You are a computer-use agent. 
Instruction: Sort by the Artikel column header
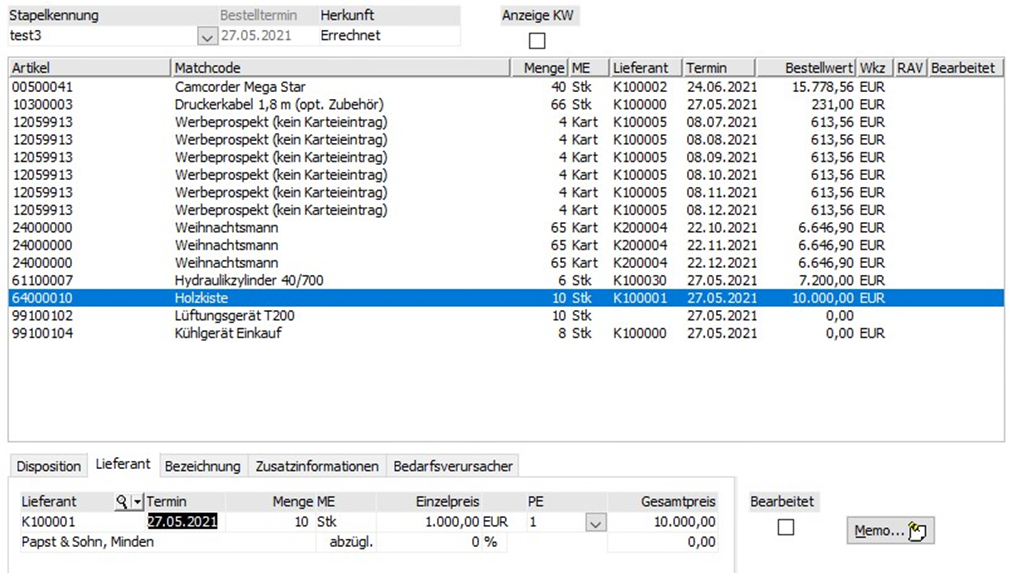click(x=90, y=68)
